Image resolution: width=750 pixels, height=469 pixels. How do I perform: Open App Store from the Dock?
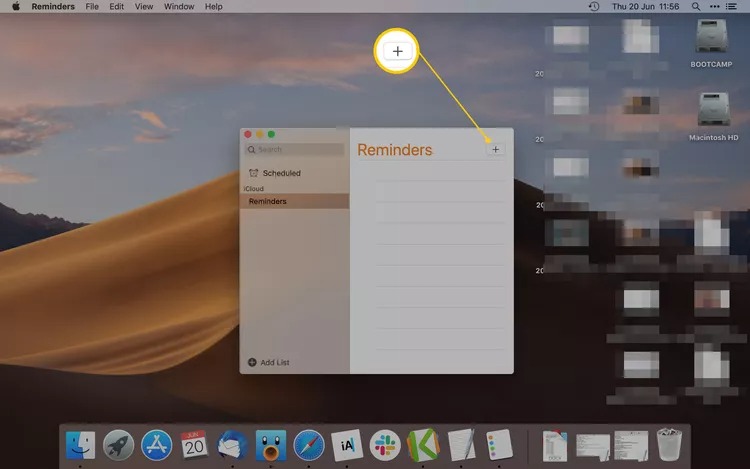pos(156,445)
